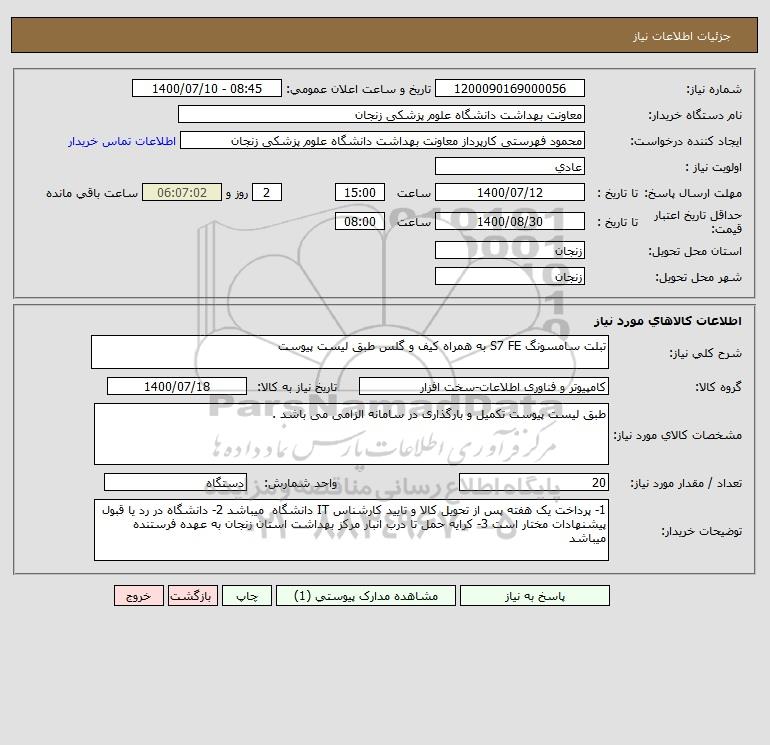This screenshot has width=770, height=745.
Task: Click response deadline date 1400/07/12
Action: pos(510,193)
